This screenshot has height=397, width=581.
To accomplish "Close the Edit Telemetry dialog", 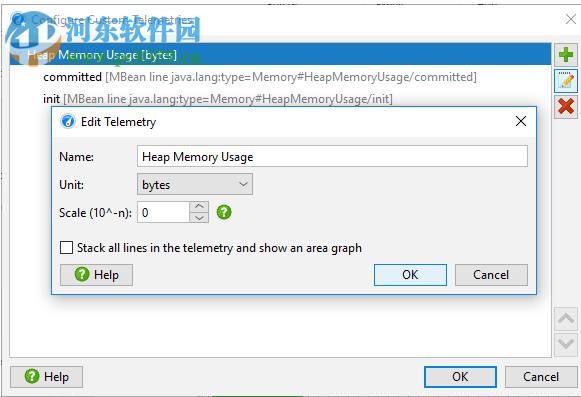I will tap(521, 121).
